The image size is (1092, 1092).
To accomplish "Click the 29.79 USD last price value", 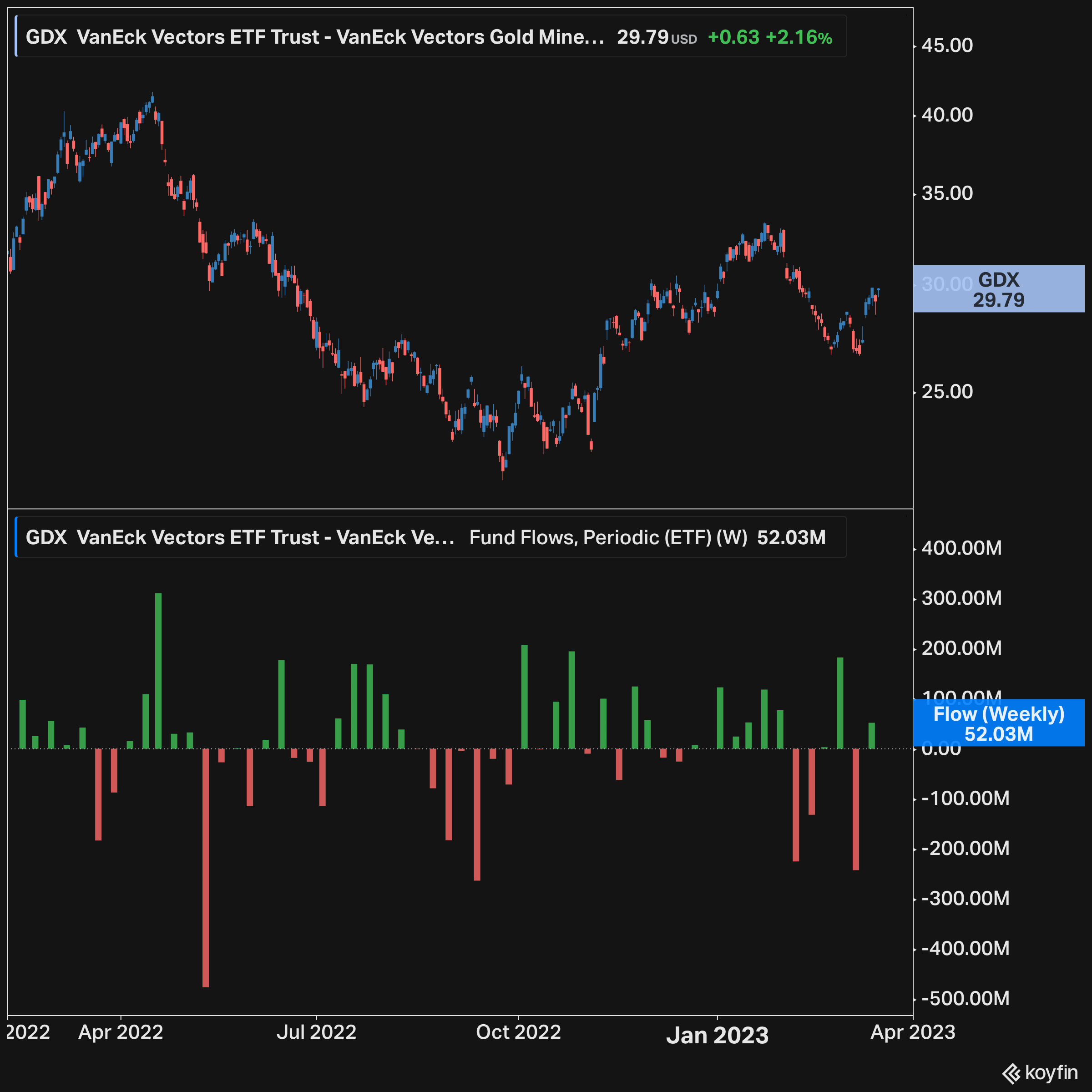I will point(657,37).
